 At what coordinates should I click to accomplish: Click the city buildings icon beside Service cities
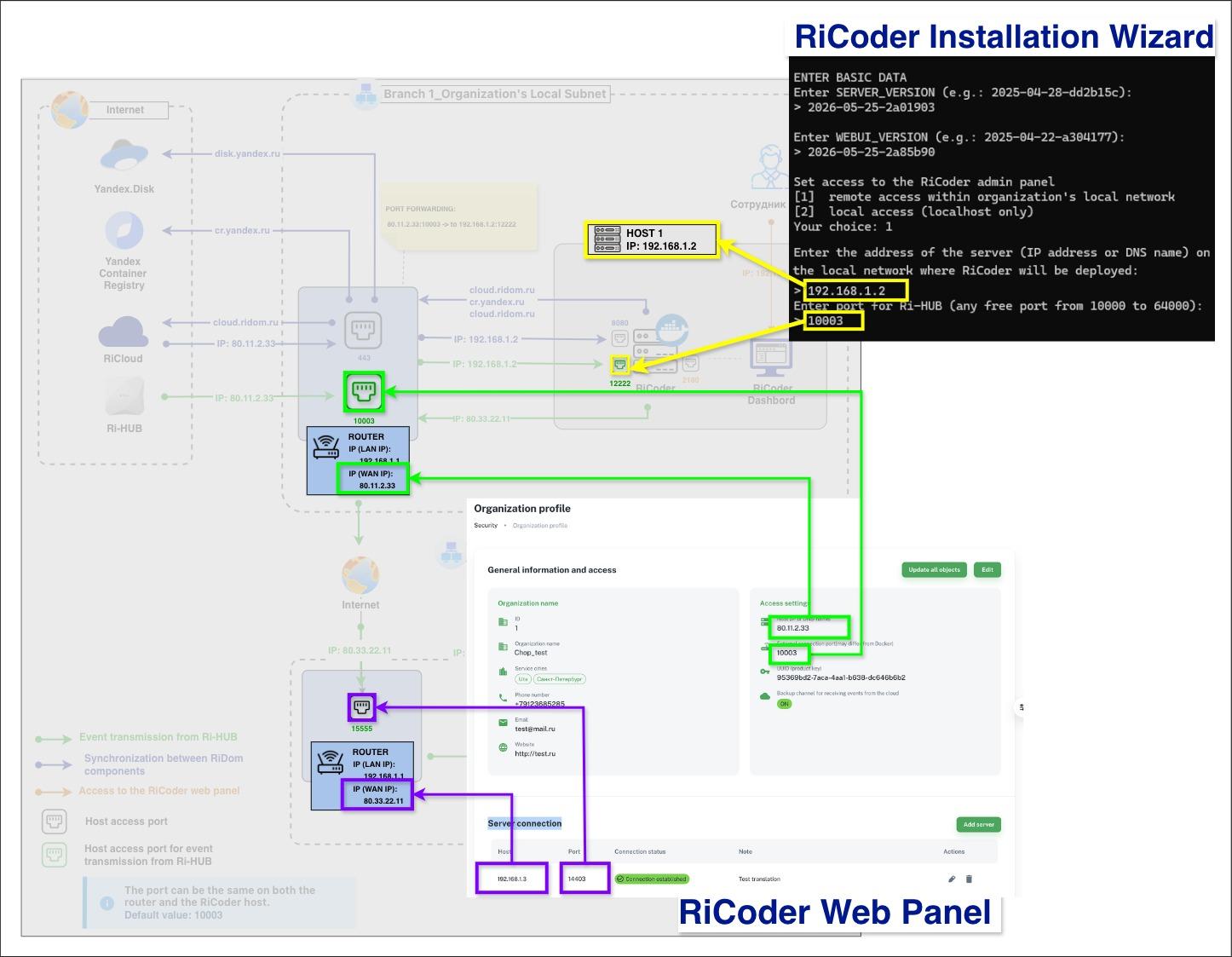pos(503,672)
